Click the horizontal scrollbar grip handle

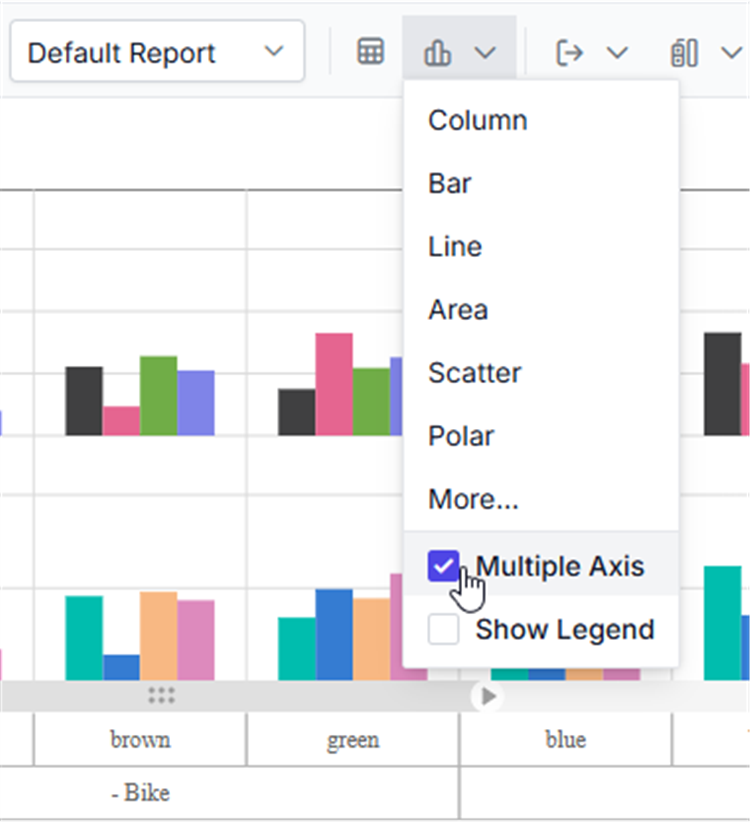(161, 695)
